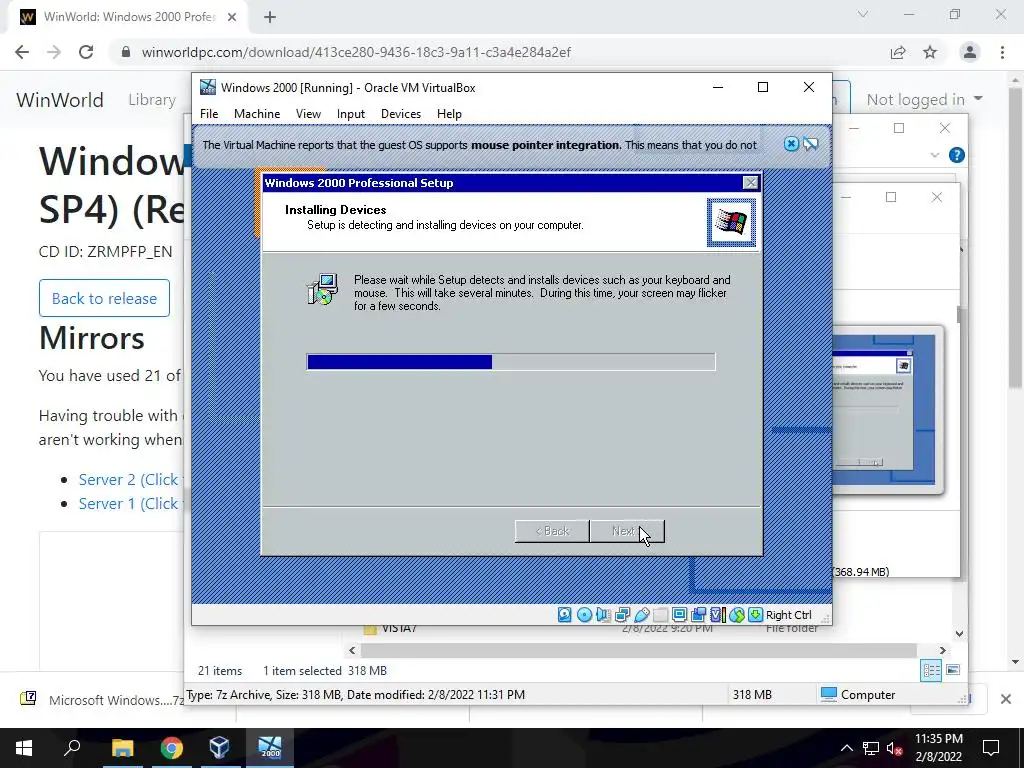Click the disabled Back button in Setup
Image resolution: width=1024 pixels, height=768 pixels.
pos(552,531)
